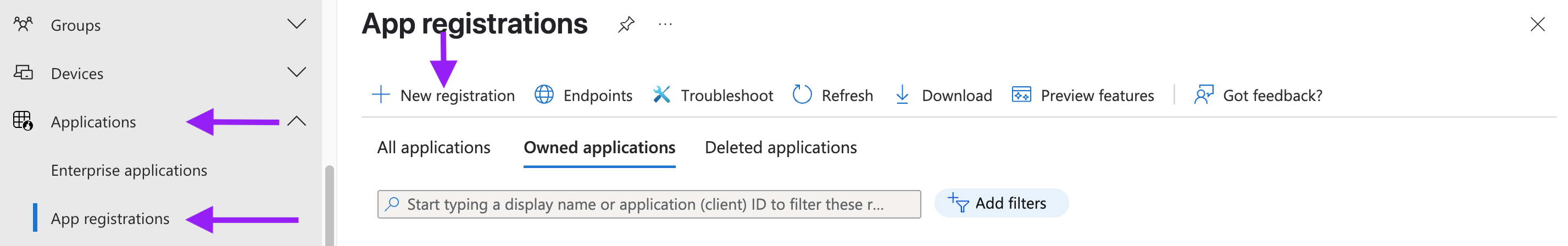Click the Devices icon in sidebar
This screenshot has width=1568, height=246.
click(23, 72)
